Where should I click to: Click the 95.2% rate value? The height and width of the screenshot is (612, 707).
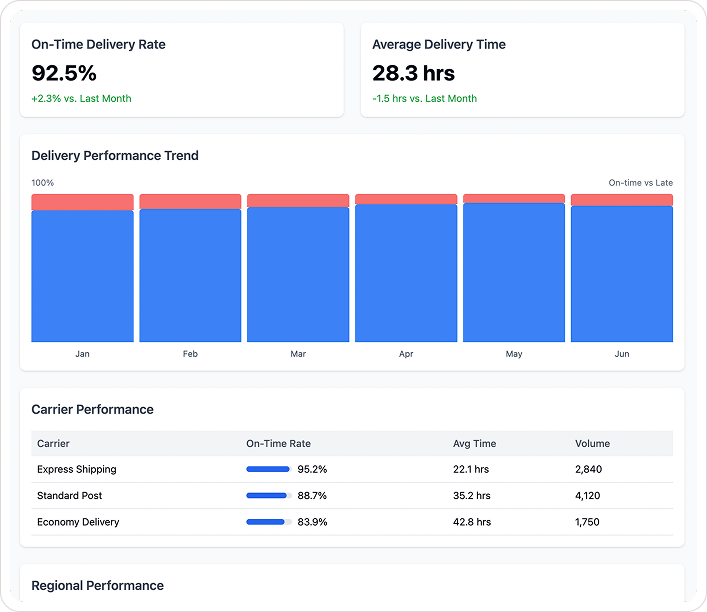[x=312, y=469]
